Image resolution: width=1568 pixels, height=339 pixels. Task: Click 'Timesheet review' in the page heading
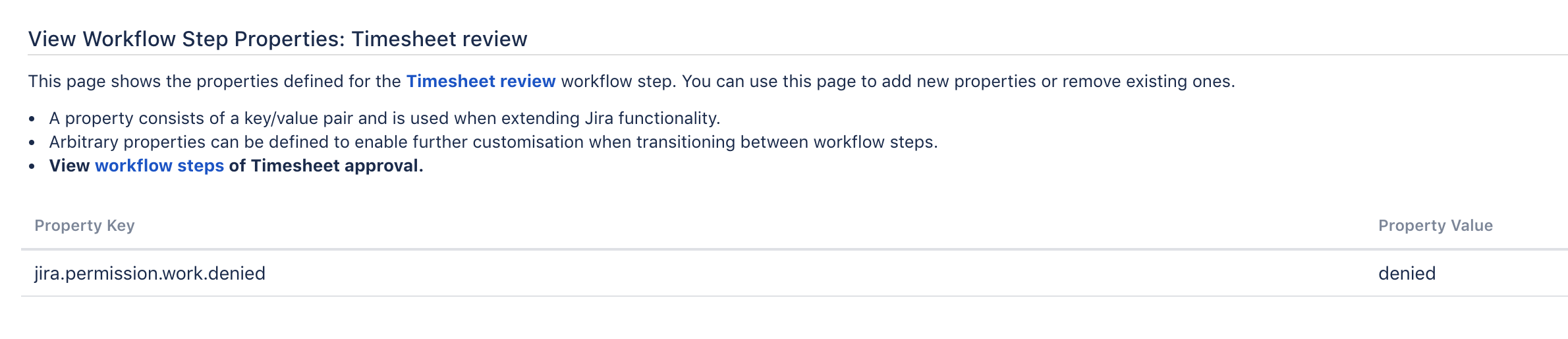point(439,39)
